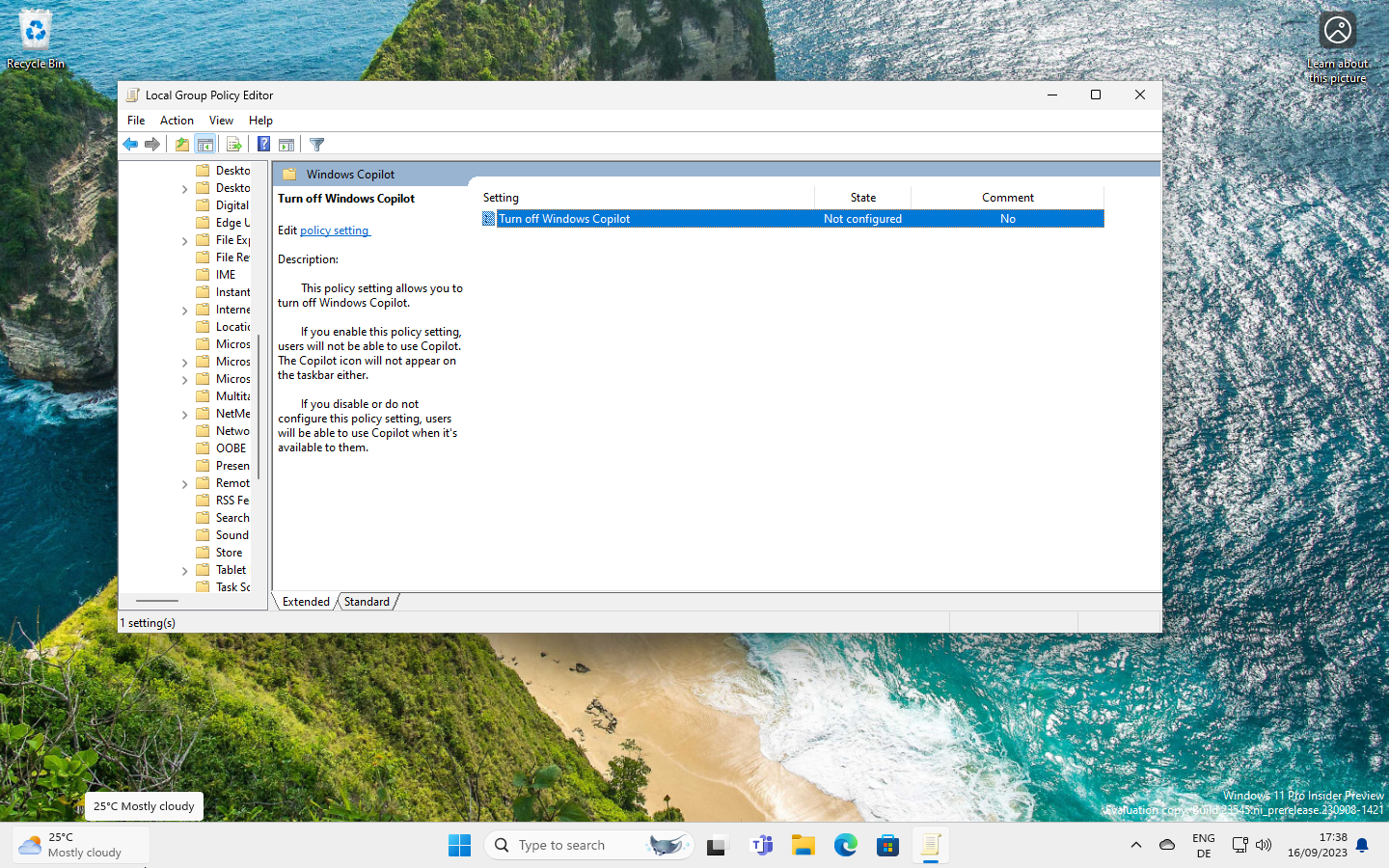The width and height of the screenshot is (1389, 868).
Task: Open the Export List tool
Action: (234, 144)
